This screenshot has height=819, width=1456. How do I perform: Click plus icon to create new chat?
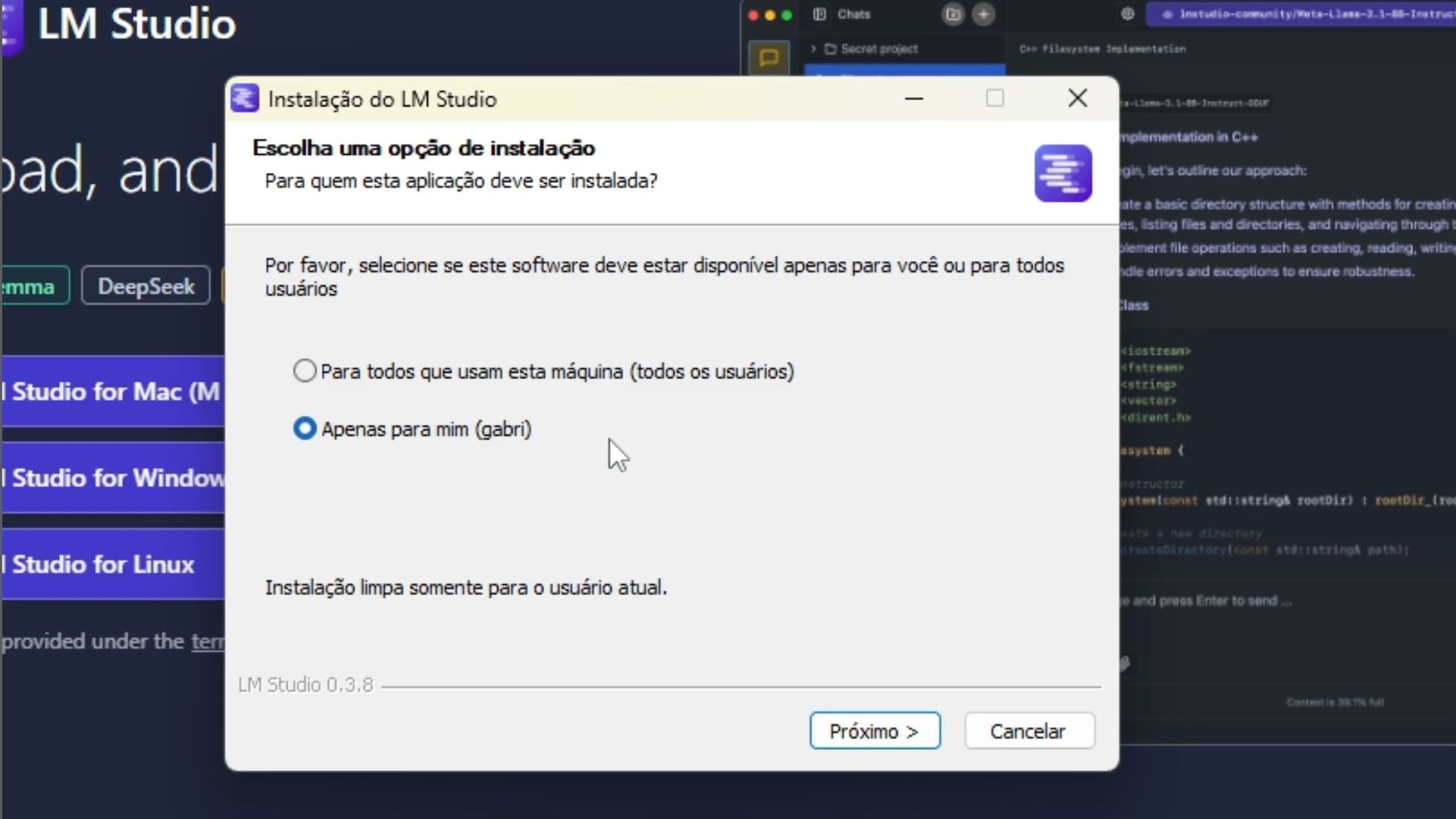click(x=983, y=14)
